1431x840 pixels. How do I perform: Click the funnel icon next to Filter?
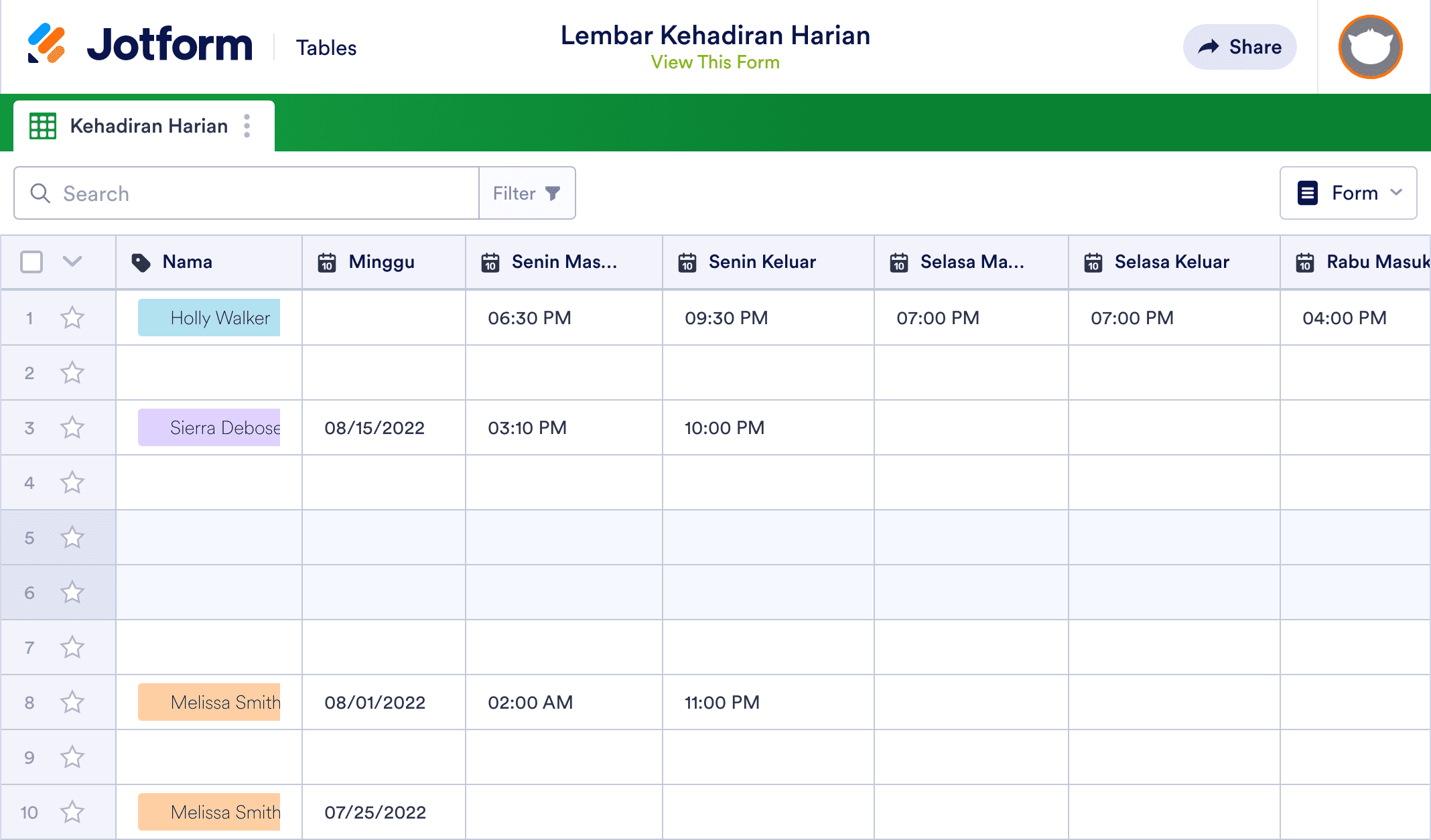tap(551, 193)
